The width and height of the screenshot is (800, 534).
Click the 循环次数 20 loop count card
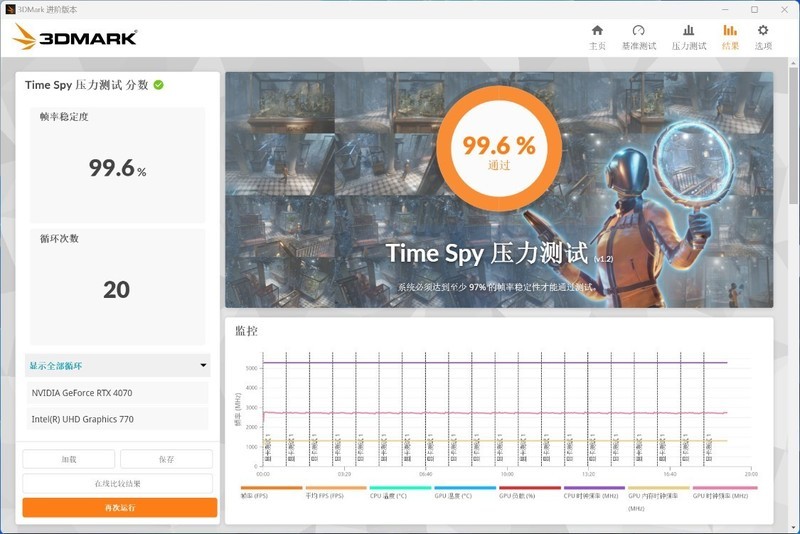click(x=117, y=287)
